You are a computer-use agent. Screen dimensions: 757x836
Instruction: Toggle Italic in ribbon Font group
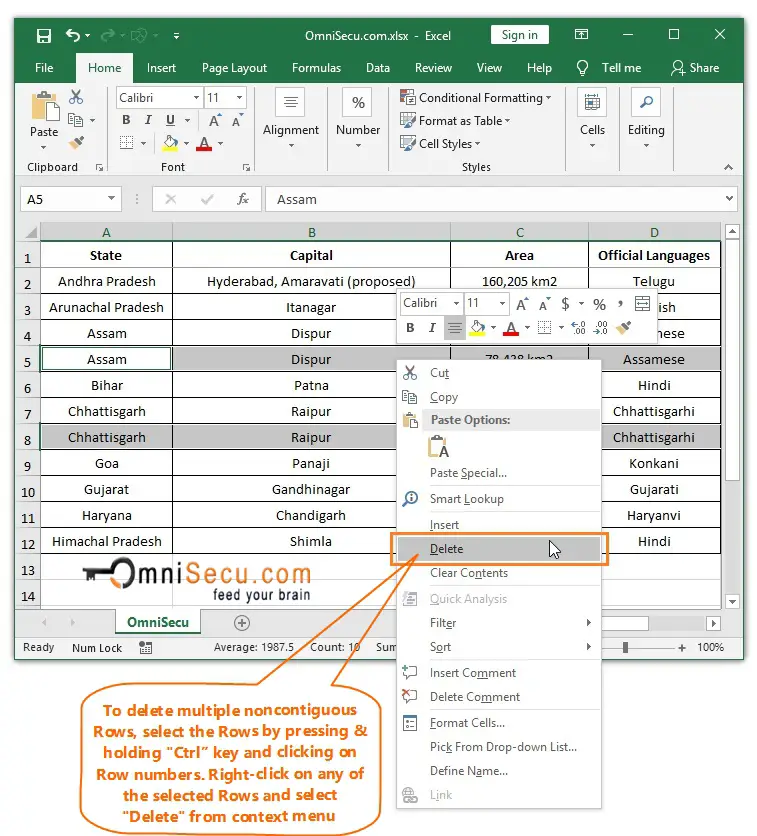[x=148, y=120]
